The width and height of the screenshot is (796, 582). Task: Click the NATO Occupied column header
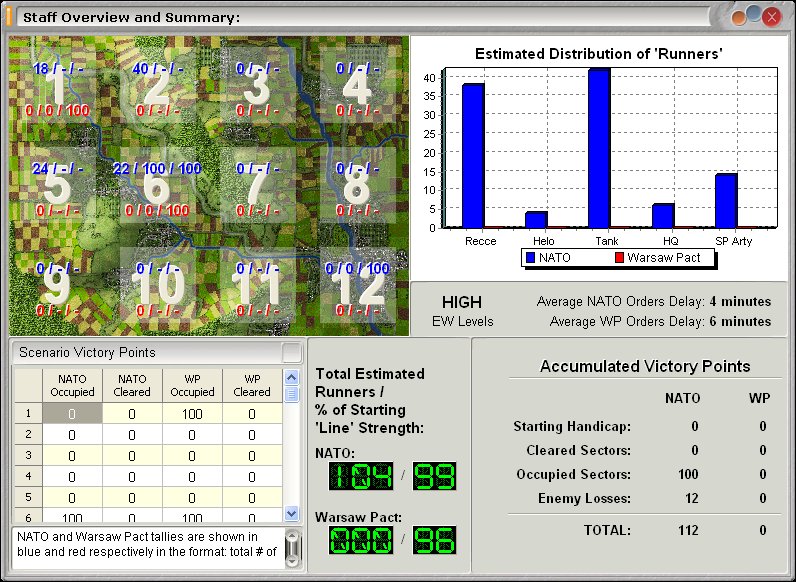pos(72,385)
